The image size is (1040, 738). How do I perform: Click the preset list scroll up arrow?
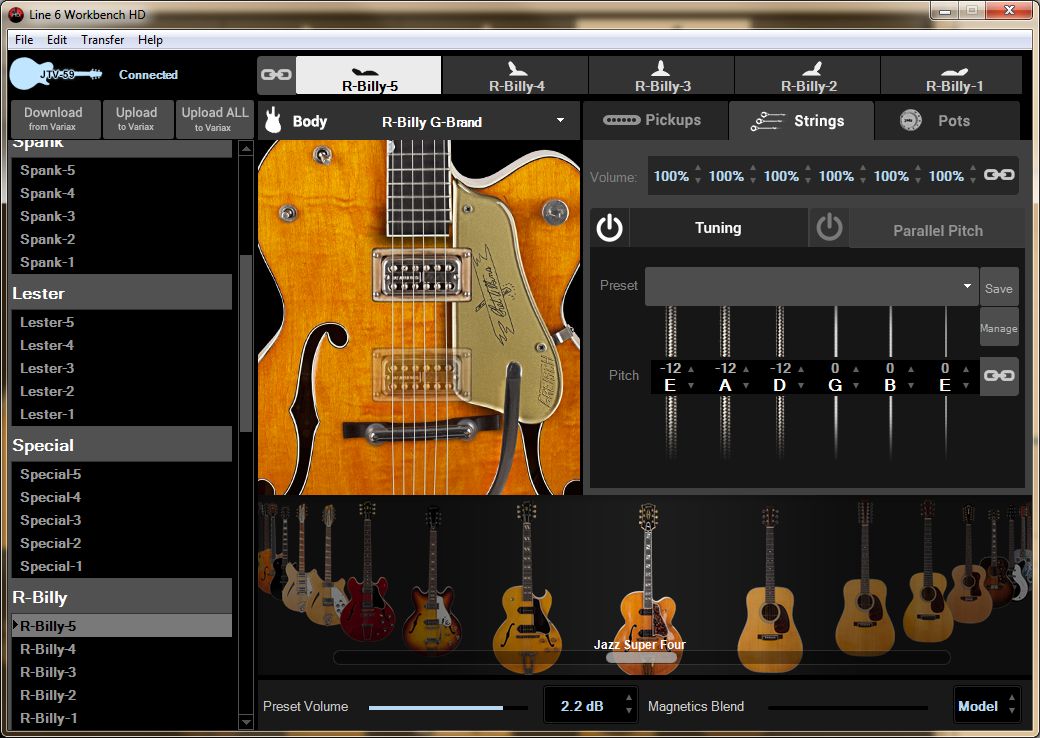[245, 149]
